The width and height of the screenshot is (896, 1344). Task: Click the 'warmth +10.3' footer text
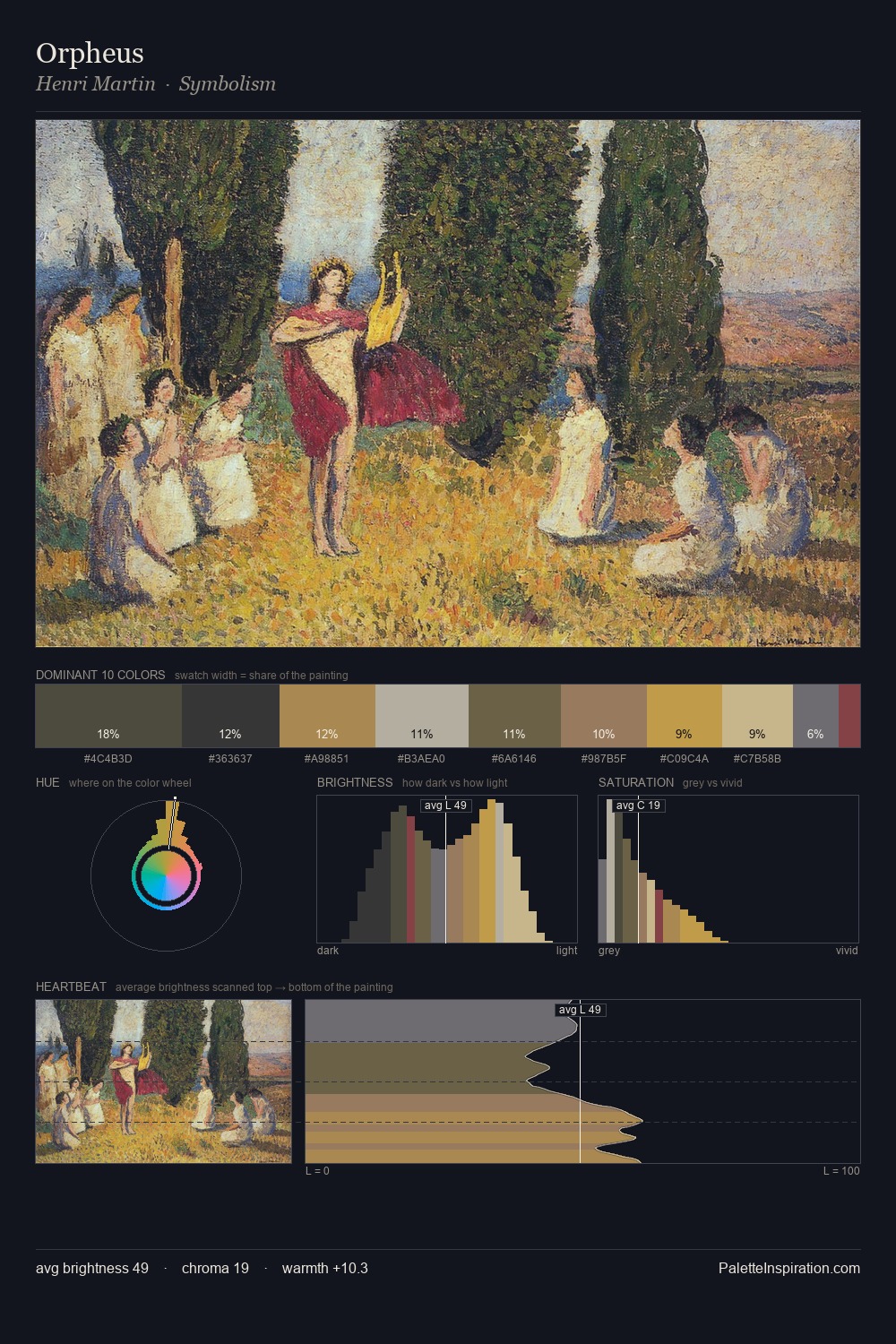[x=325, y=1269]
